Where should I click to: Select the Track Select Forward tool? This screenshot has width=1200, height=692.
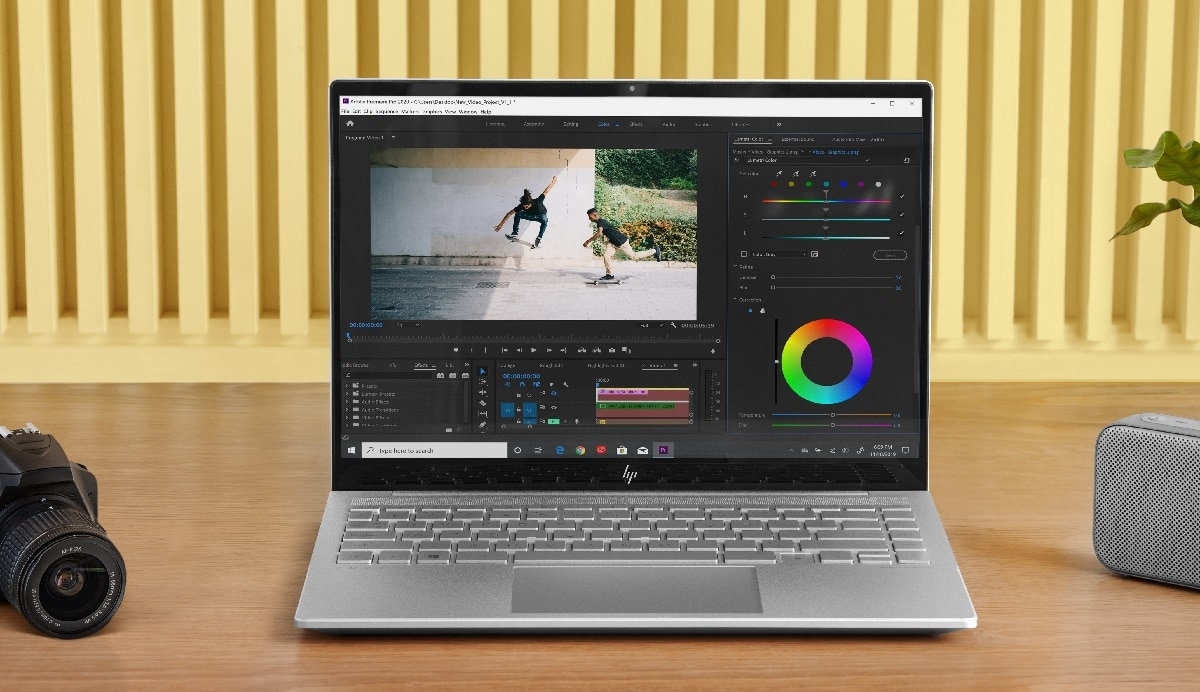(x=483, y=382)
